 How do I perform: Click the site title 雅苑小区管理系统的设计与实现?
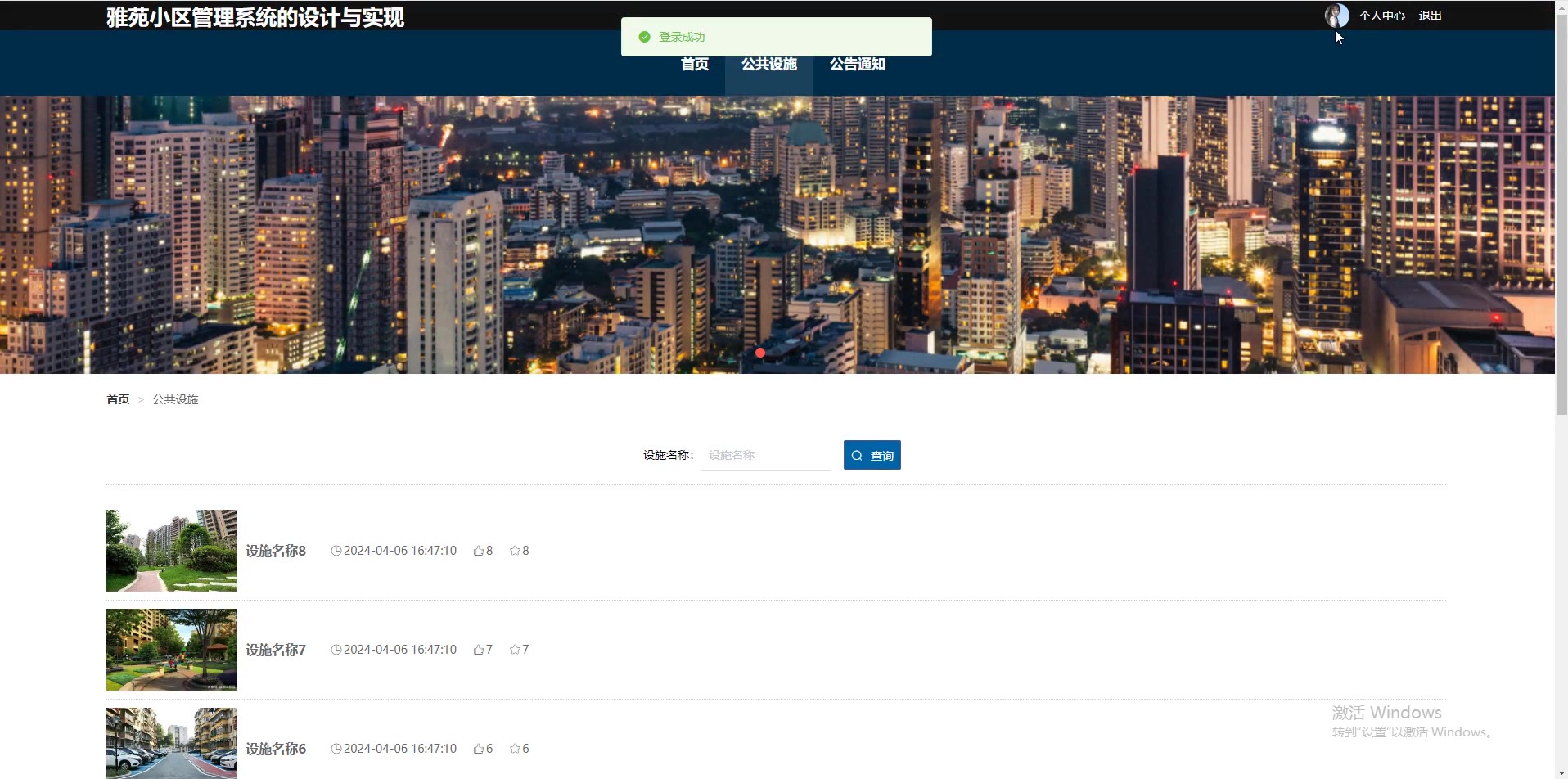tap(255, 17)
